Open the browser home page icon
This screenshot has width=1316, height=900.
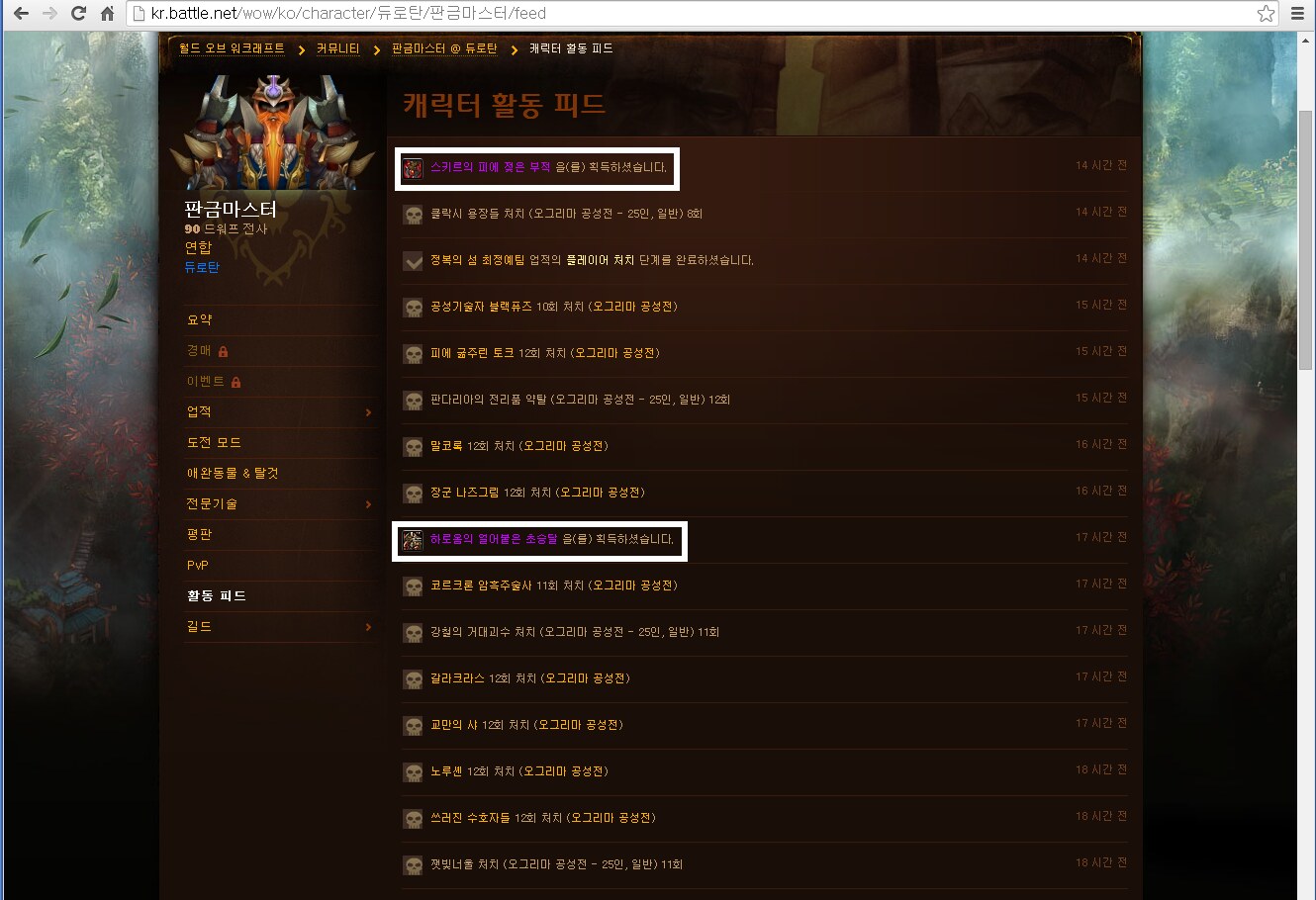108,13
